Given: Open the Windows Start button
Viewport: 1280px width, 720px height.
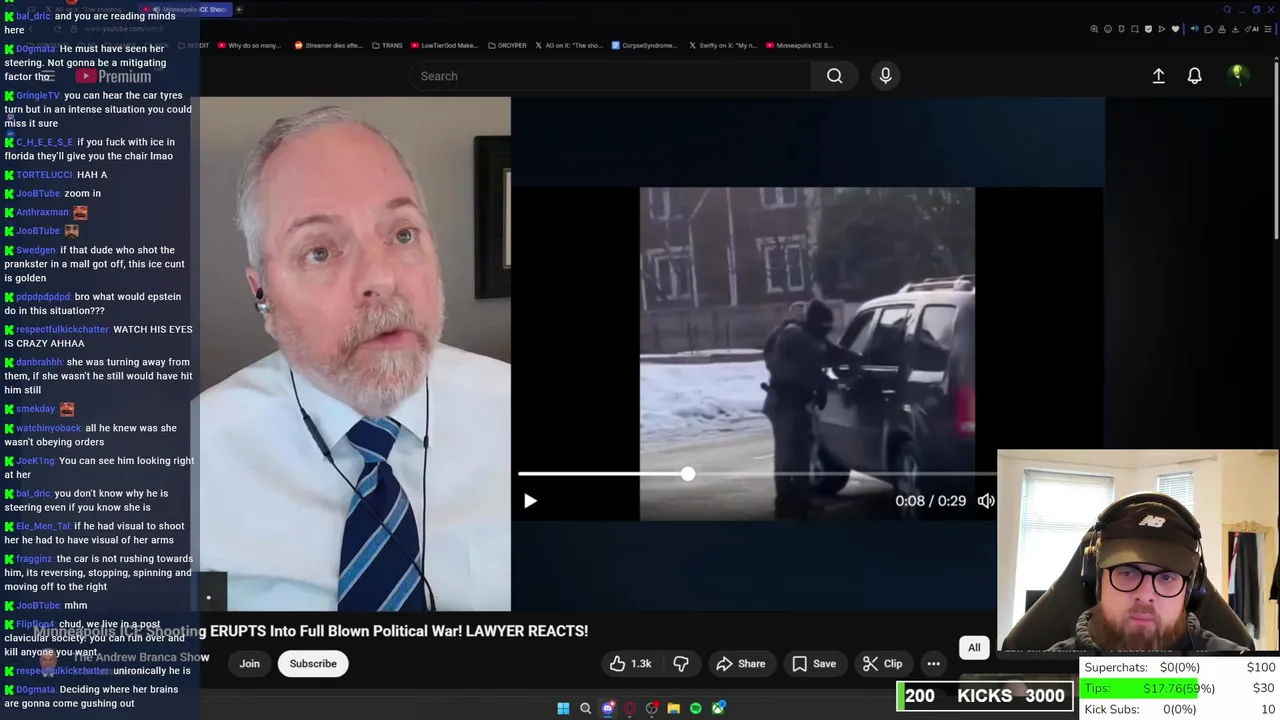Looking at the screenshot, I should 563,708.
